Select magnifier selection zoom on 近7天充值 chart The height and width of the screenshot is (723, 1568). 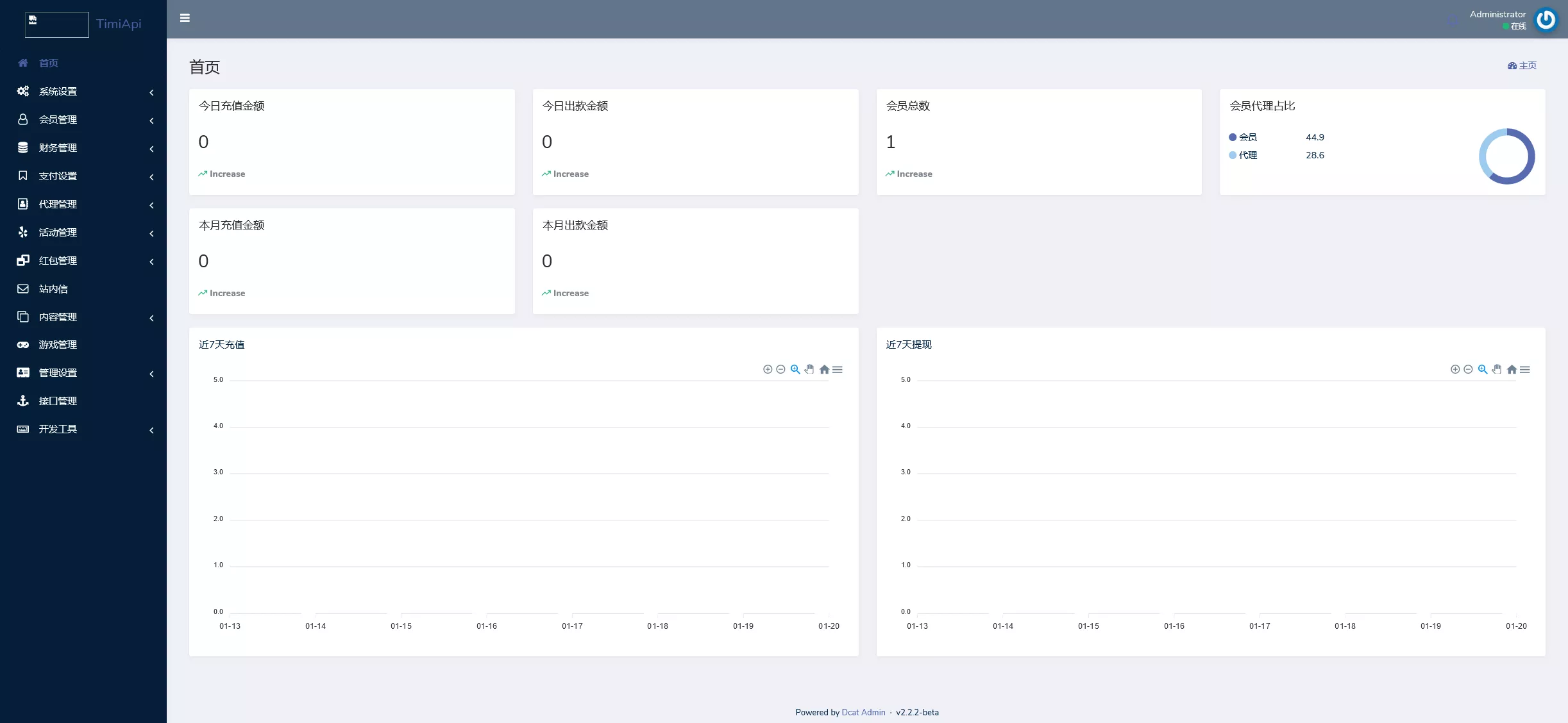(795, 369)
